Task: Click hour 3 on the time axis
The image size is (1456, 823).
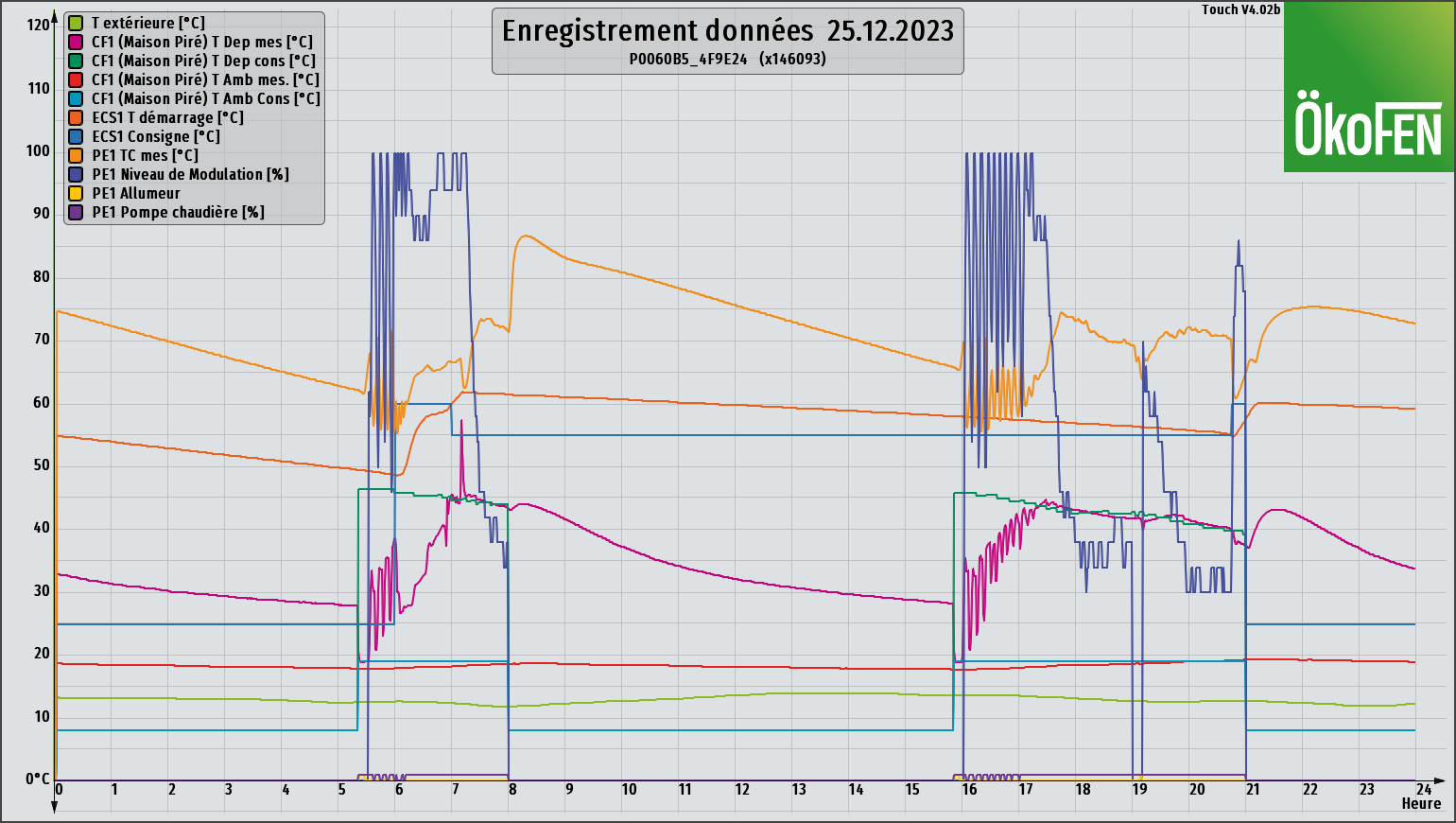Action: point(229,789)
